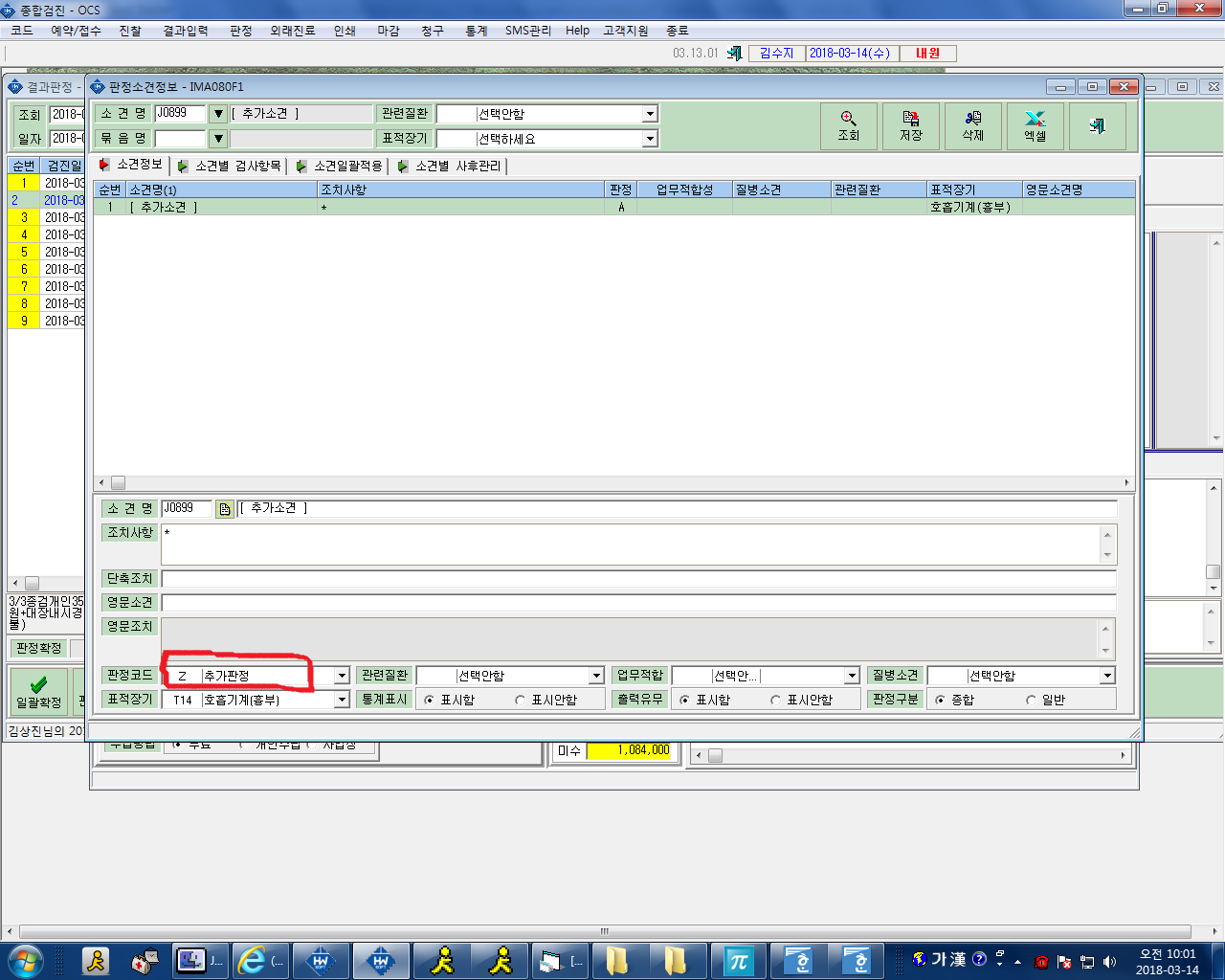Open Internet Explorer from the taskbar
Image resolution: width=1225 pixels, height=980 pixels.
(259, 961)
